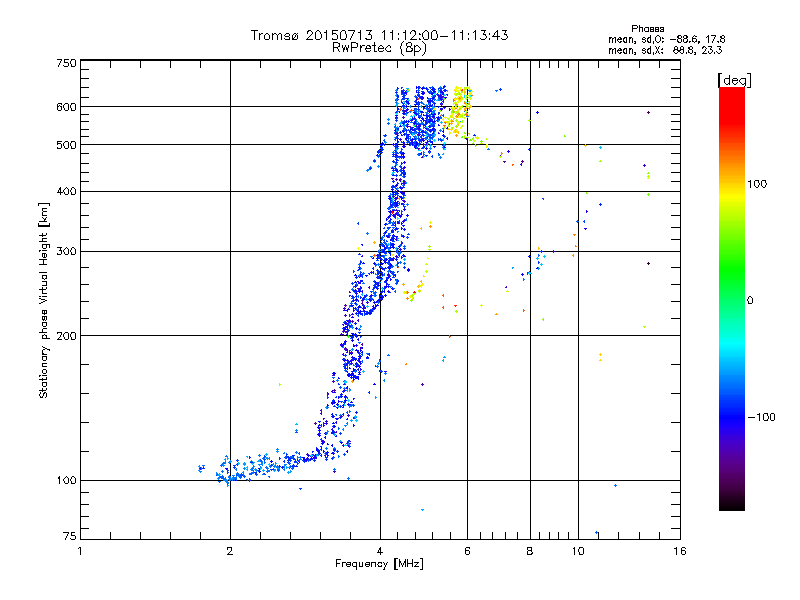
Task: Click the rainbow phase colorbar
Action: tap(732, 298)
